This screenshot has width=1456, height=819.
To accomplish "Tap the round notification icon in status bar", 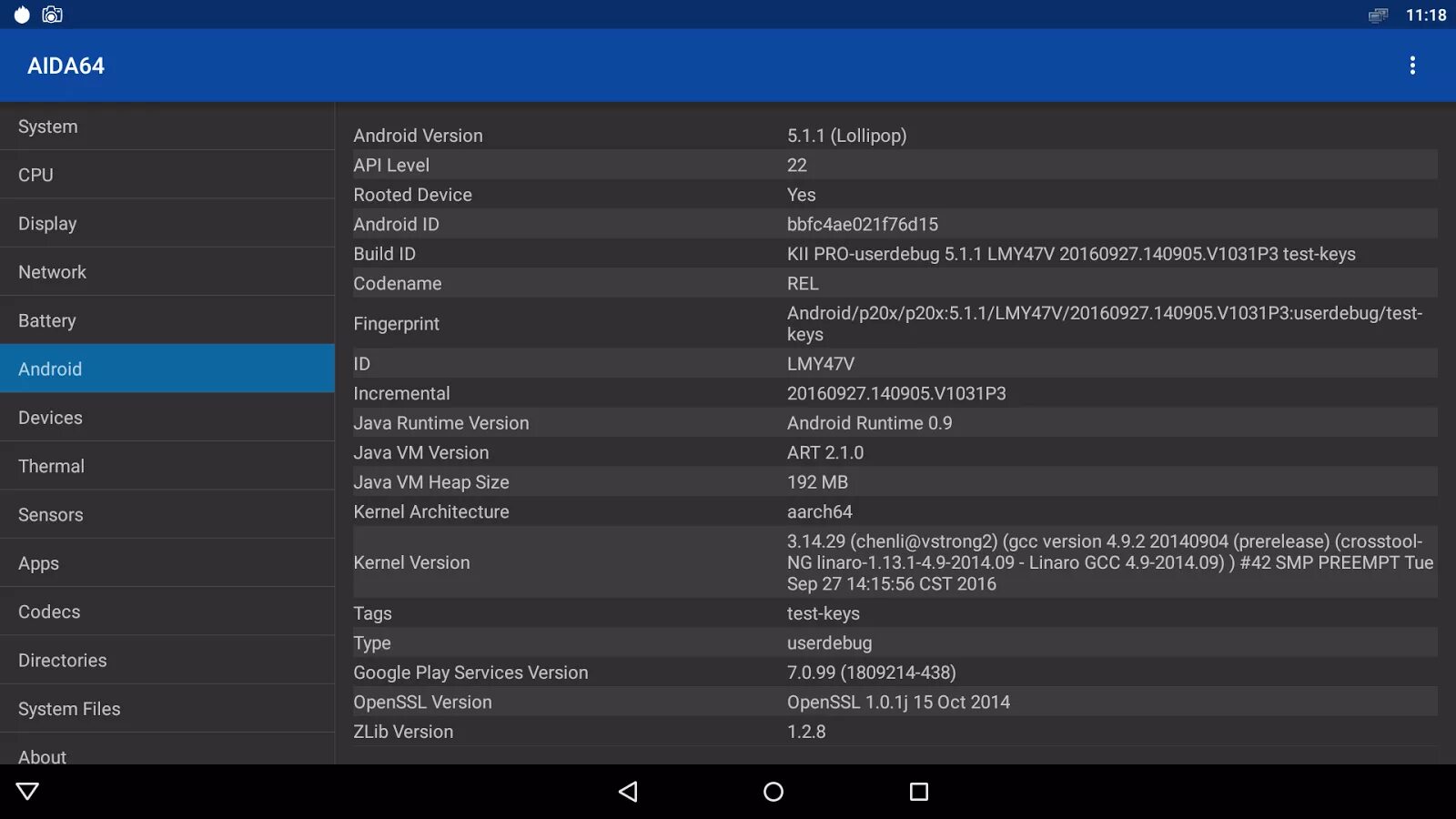I will [x=22, y=15].
